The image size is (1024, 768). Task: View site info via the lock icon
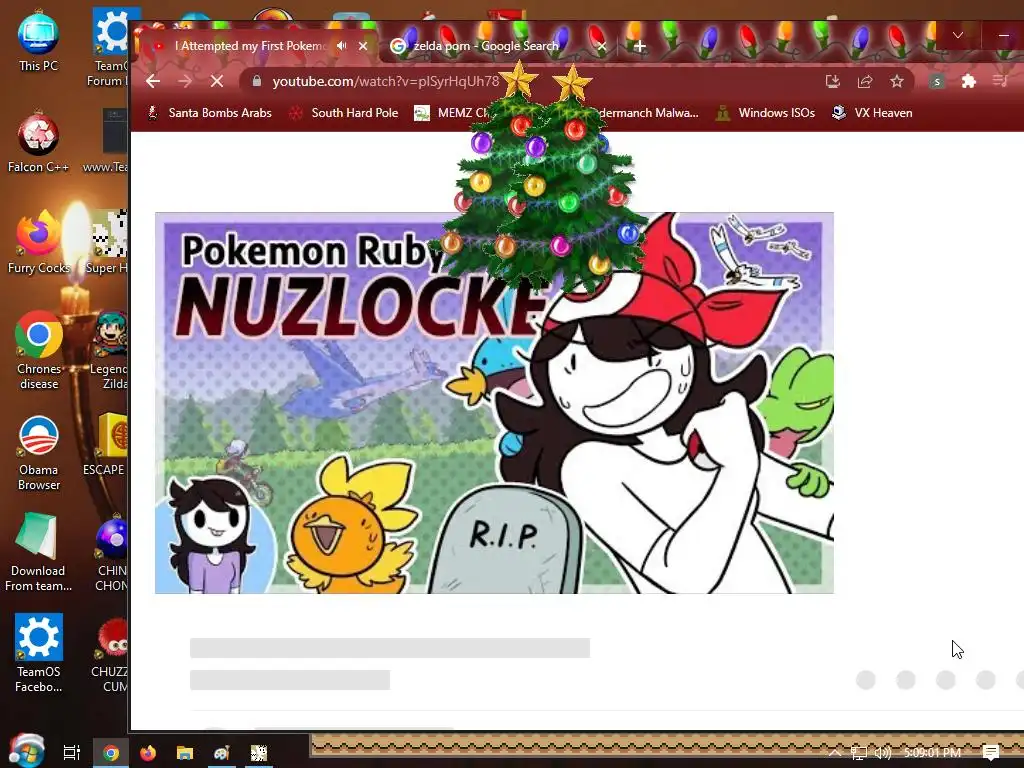click(257, 81)
